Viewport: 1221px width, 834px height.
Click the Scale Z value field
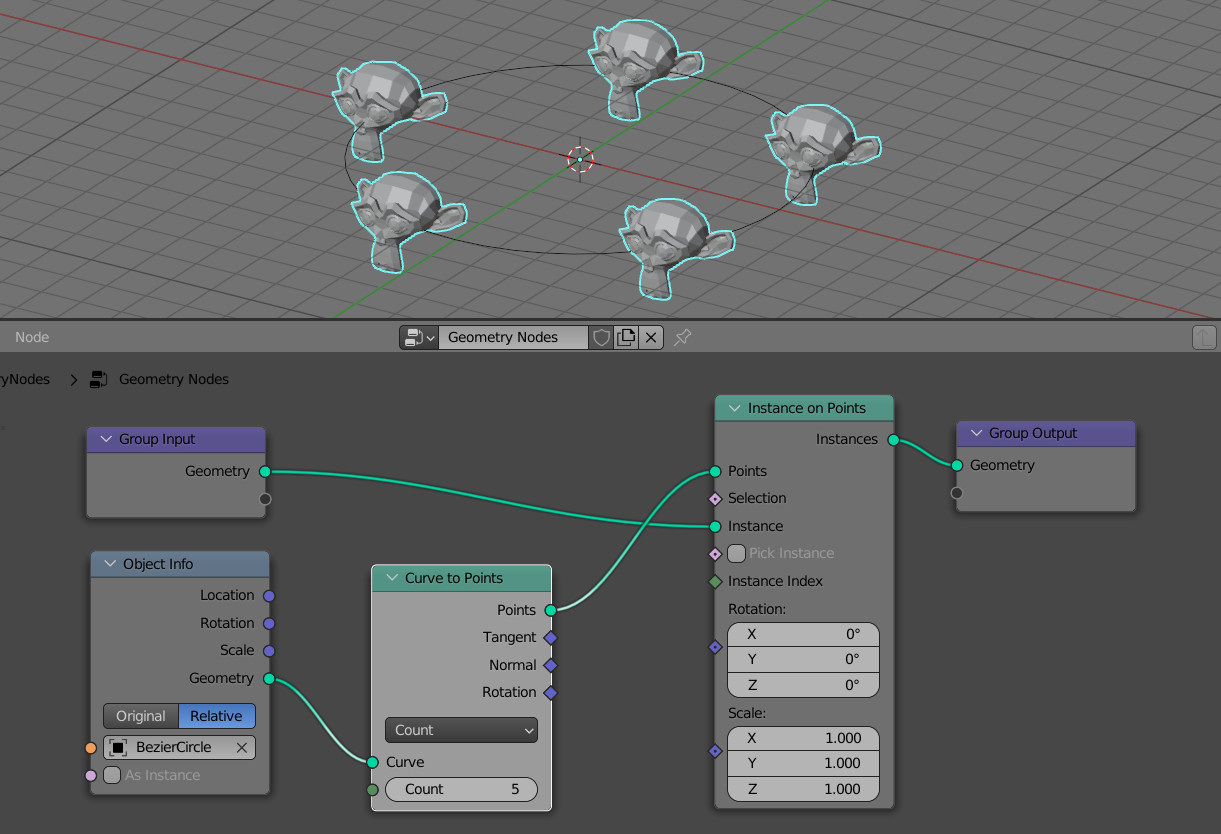pos(803,789)
